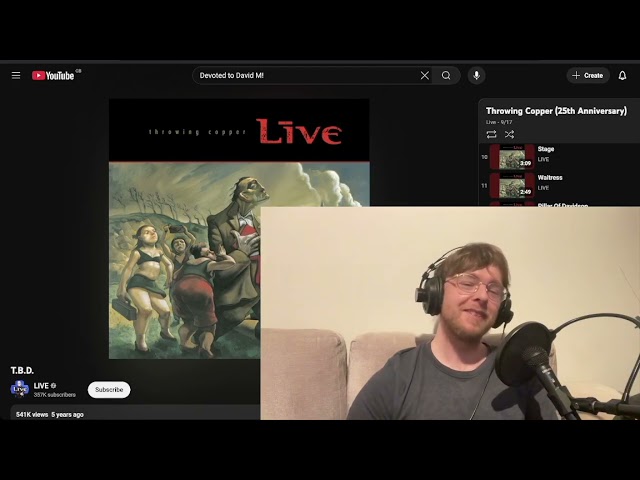The height and width of the screenshot is (480, 640).
Task: Click the 'Live - 9/17' playlist subtitle
Action: pos(499,122)
